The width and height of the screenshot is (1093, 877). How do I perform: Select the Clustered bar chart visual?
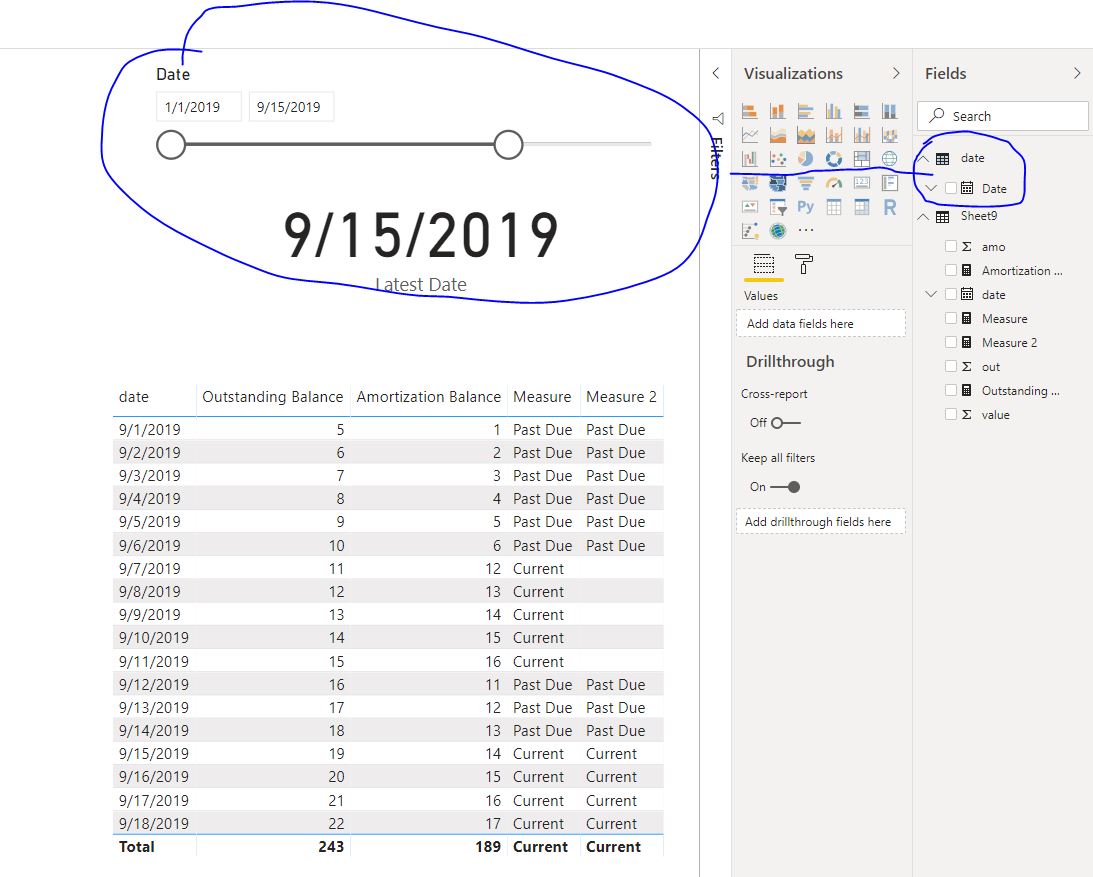pyautogui.click(x=806, y=111)
